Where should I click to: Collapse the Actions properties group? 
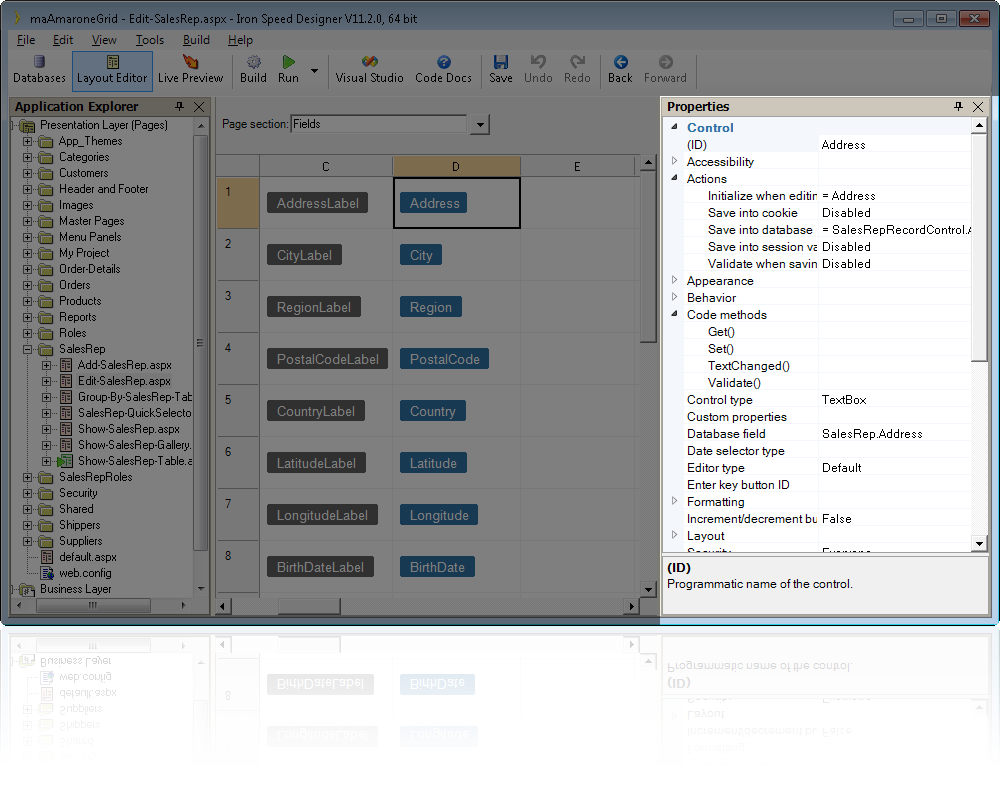coord(675,178)
